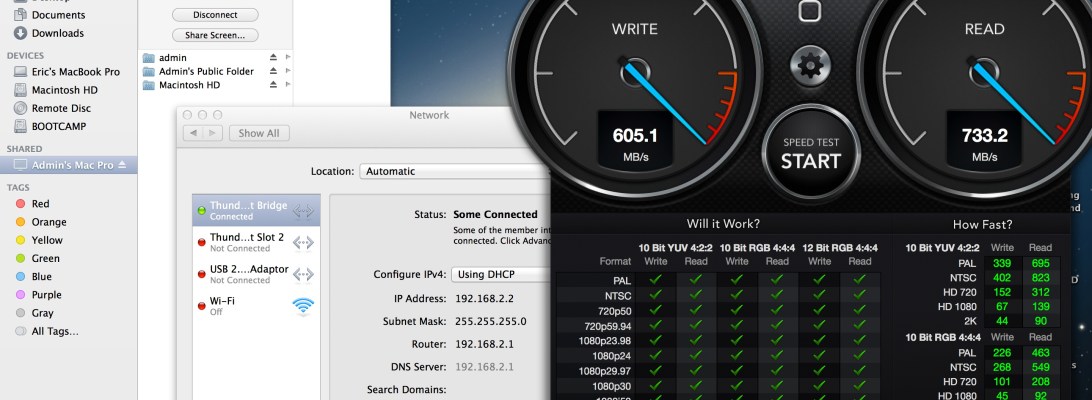This screenshot has height=400, width=1092.
Task: Click eject icon next to admin share
Action: [x=273, y=58]
